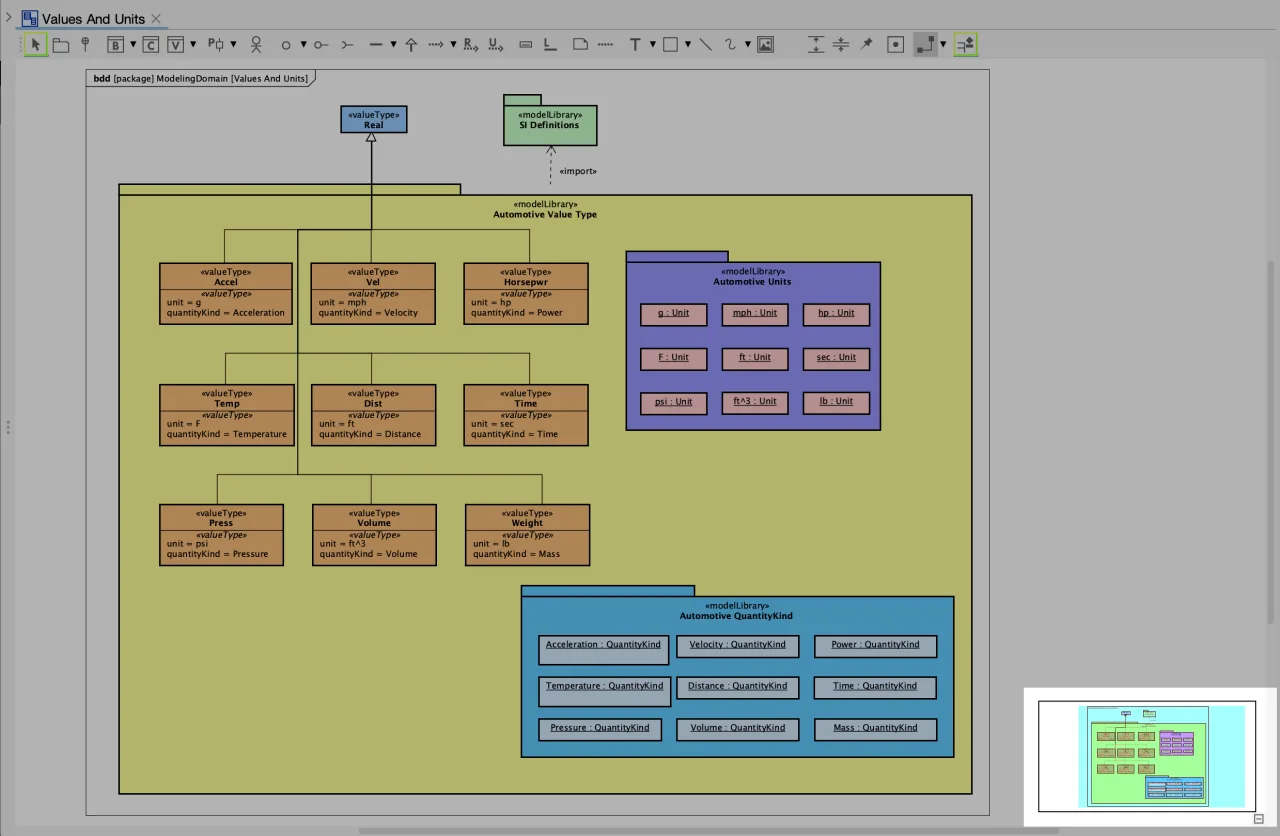Toggle the centered-dot square icon
The height and width of the screenshot is (836, 1280).
[896, 45]
